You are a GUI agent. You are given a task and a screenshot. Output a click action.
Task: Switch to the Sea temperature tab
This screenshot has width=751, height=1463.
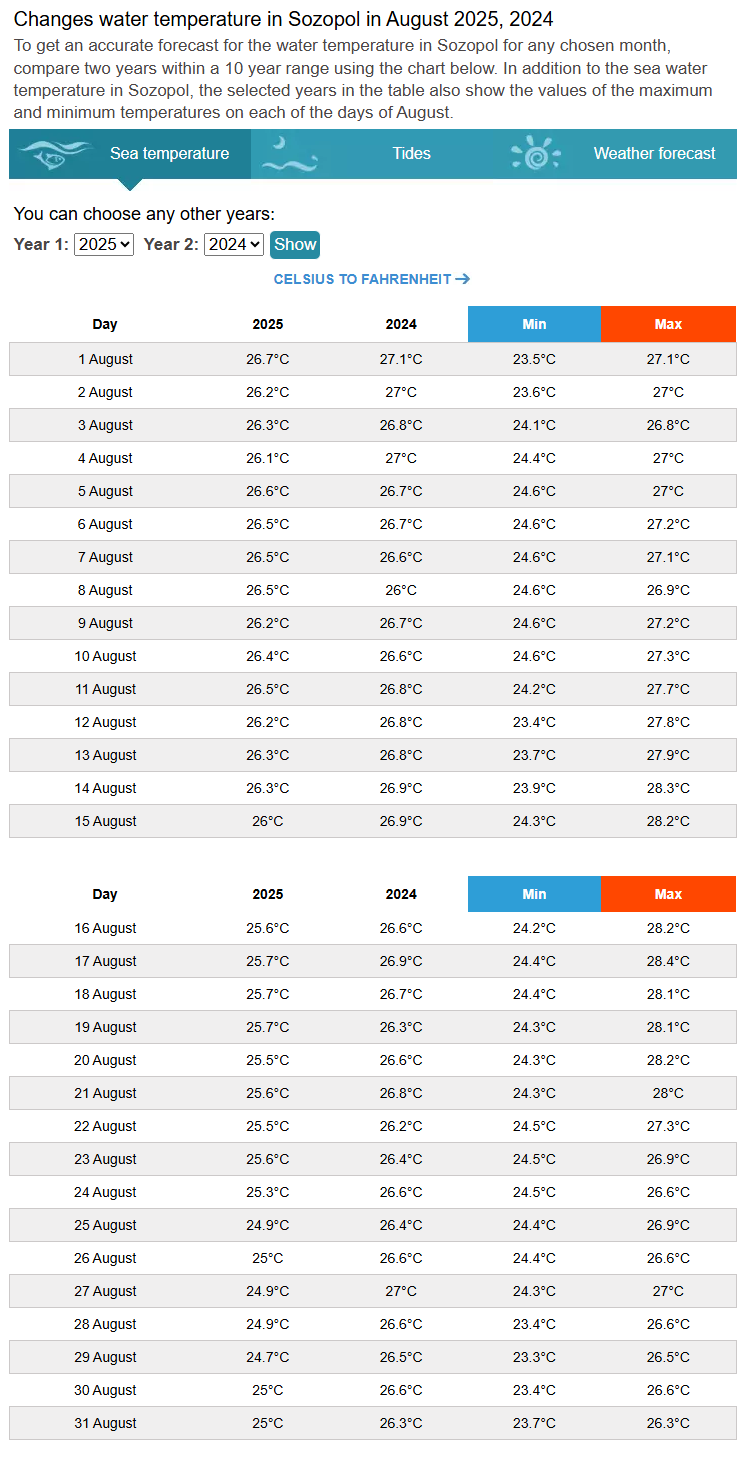pyautogui.click(x=169, y=154)
